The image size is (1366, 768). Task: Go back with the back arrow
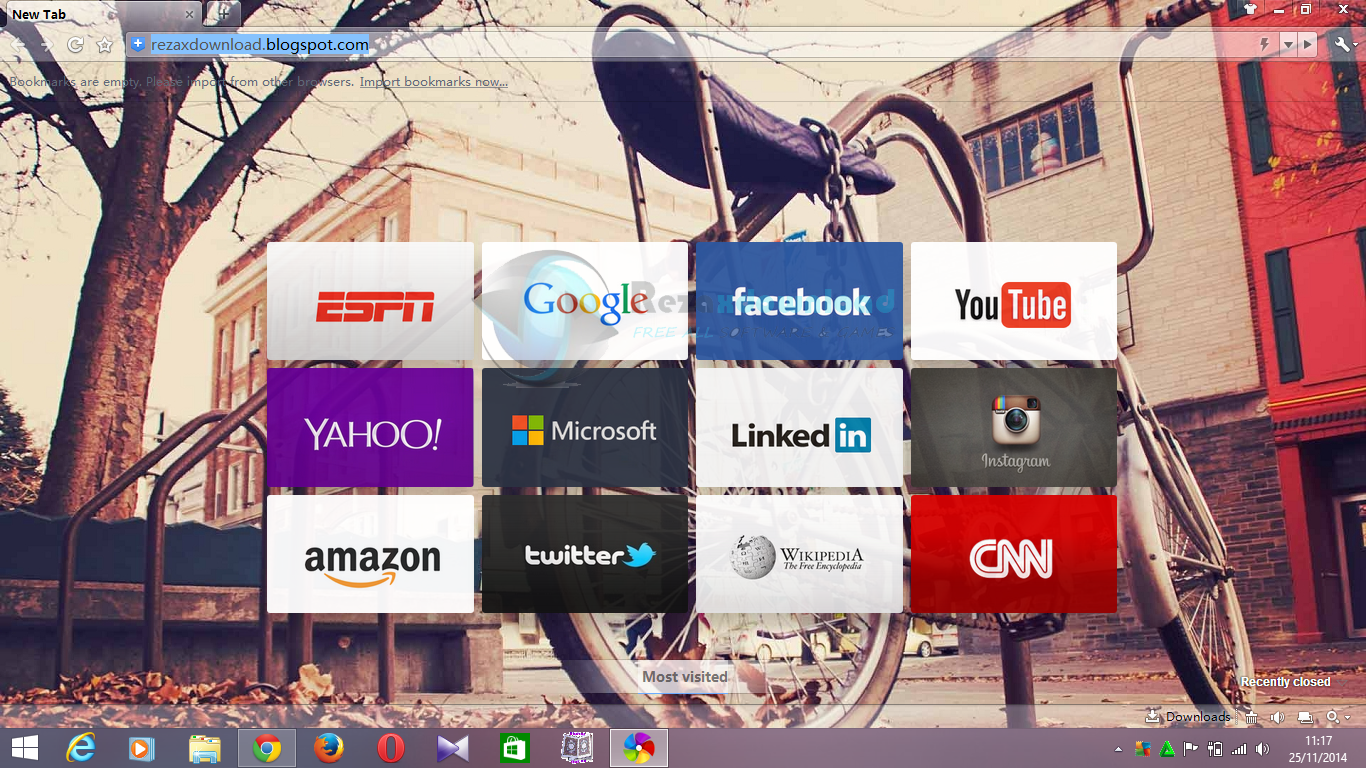coord(19,45)
